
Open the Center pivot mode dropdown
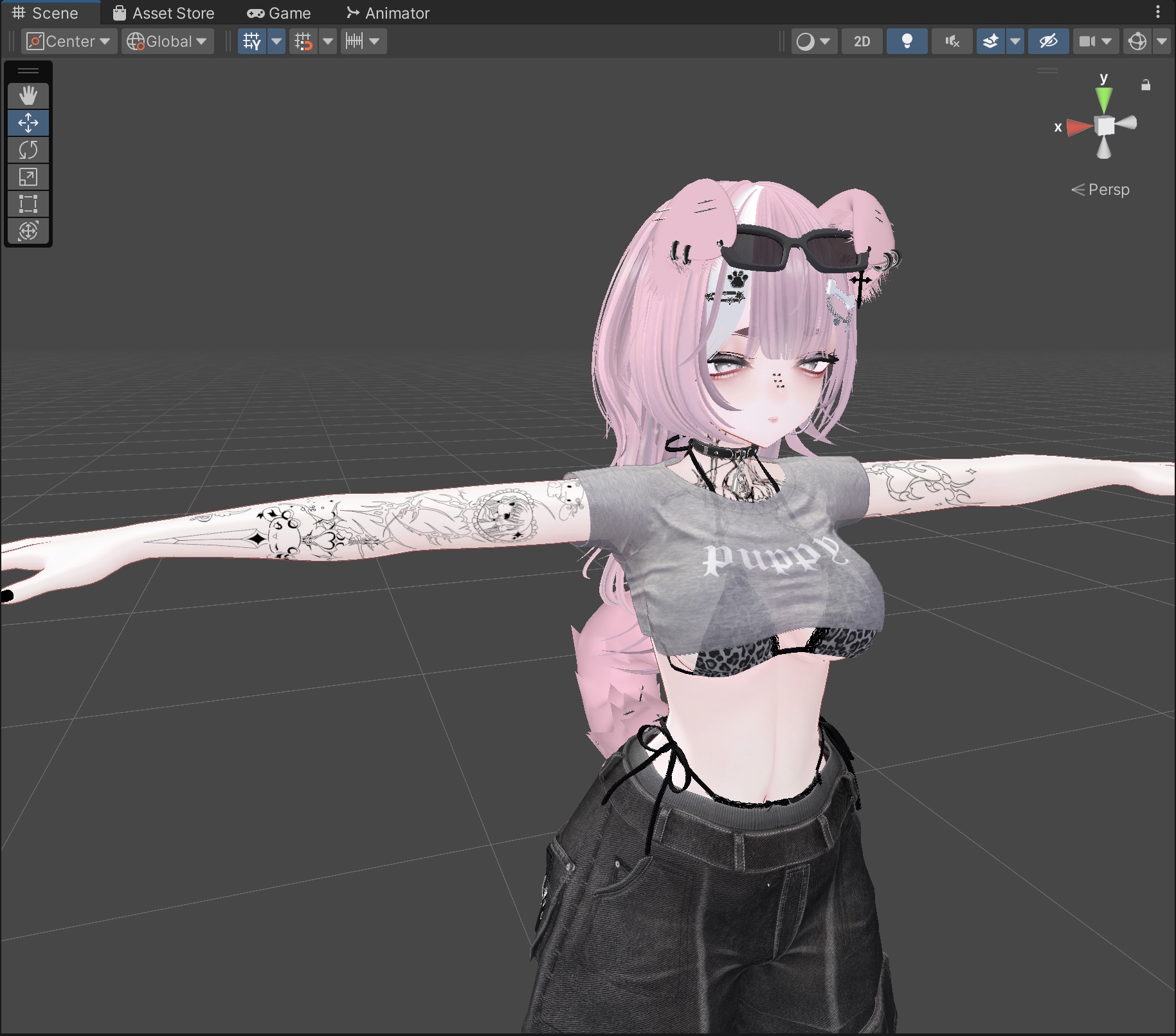click(x=69, y=42)
